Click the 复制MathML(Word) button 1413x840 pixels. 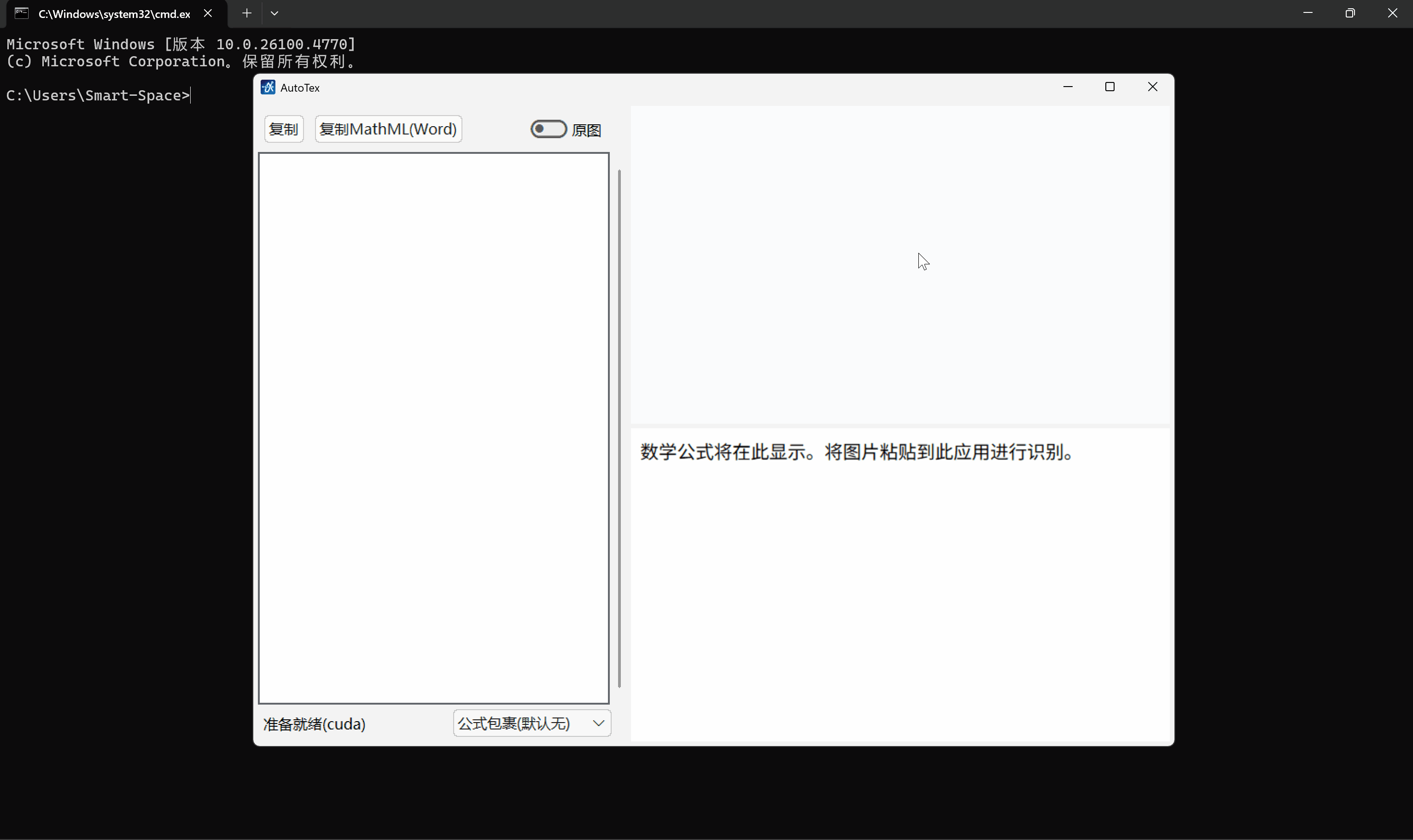coord(388,128)
